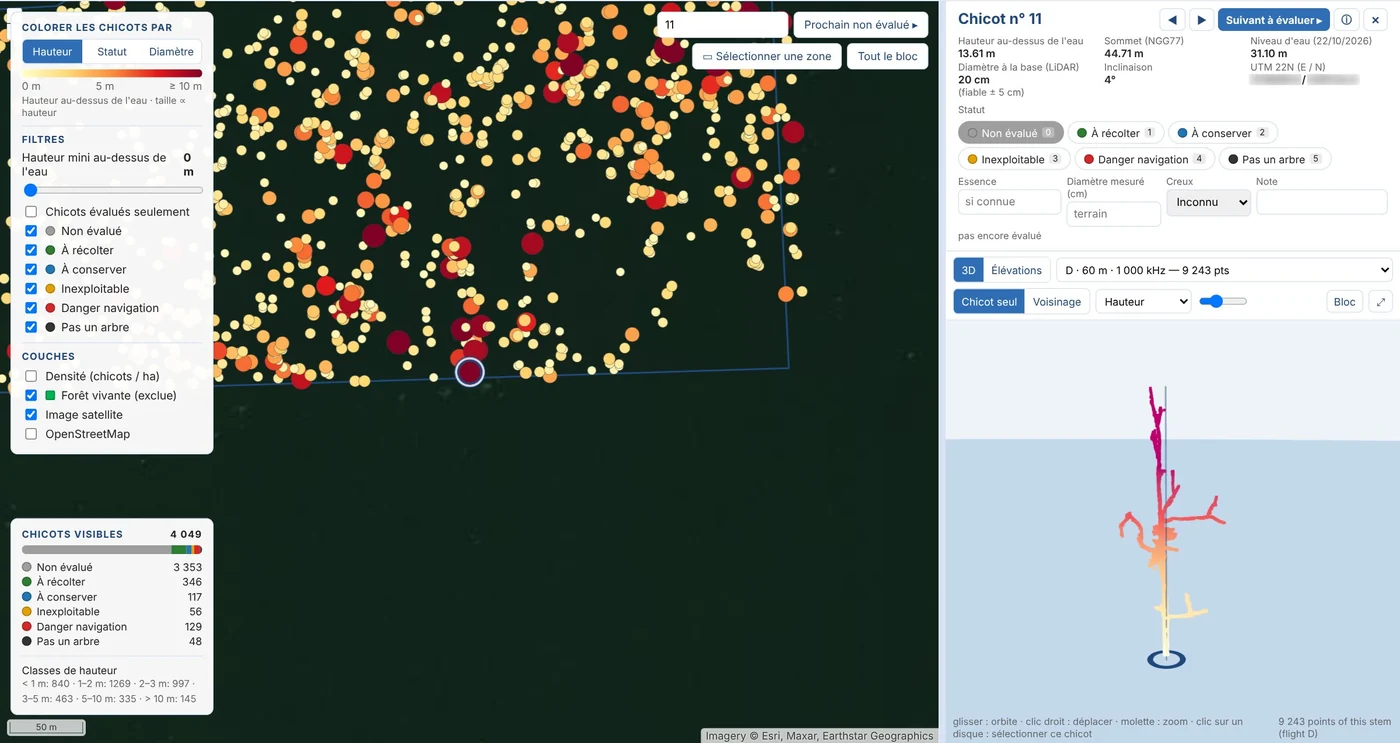
Task: Click the 'Tout le bloc' button
Action: coord(887,57)
